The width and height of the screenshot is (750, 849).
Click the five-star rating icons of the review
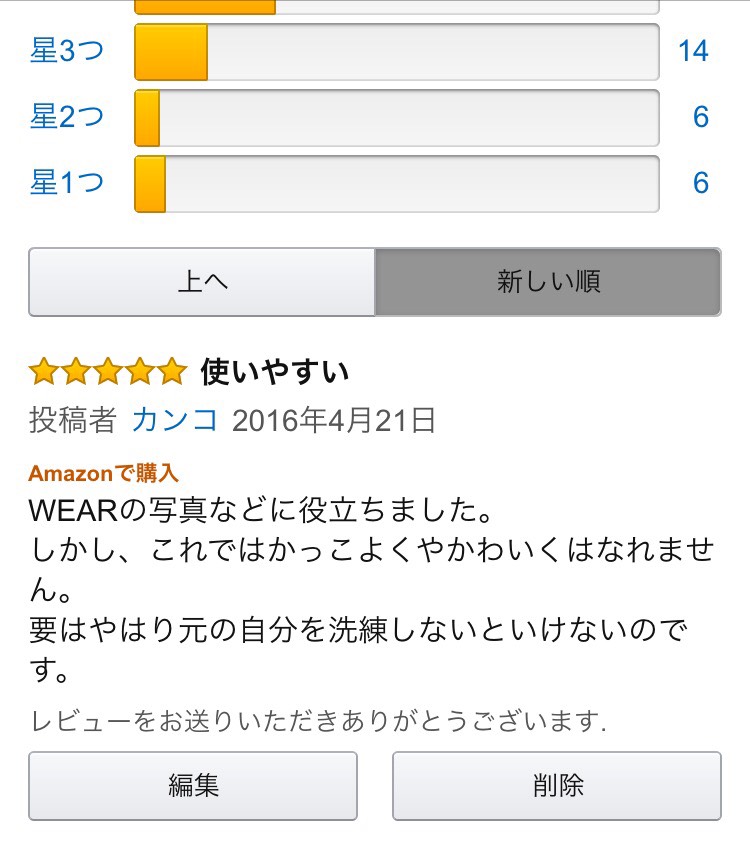[x=107, y=372]
